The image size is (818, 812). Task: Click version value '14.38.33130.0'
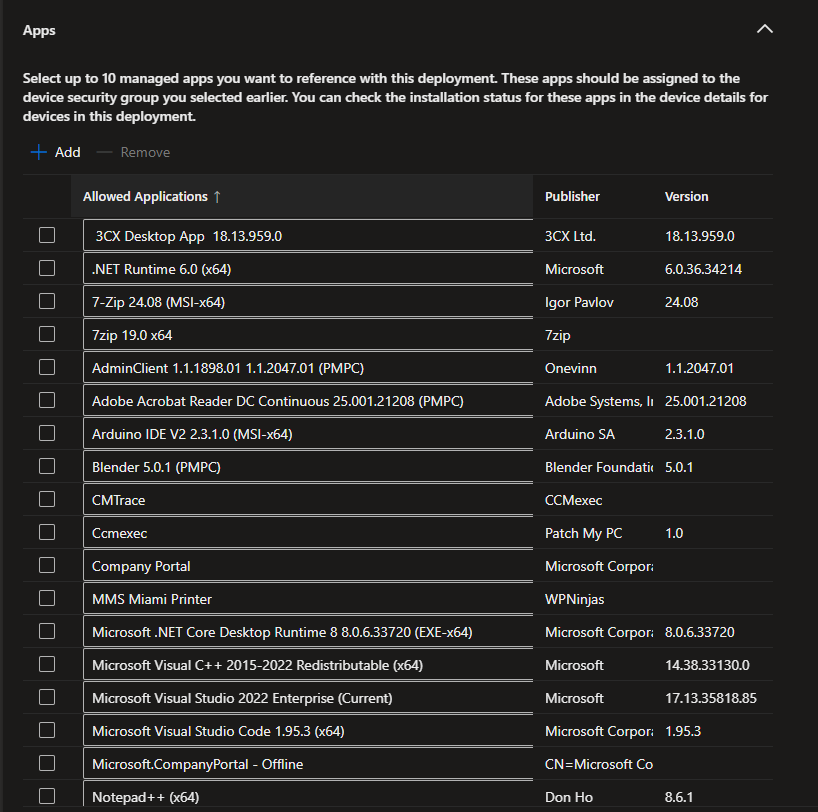707,665
